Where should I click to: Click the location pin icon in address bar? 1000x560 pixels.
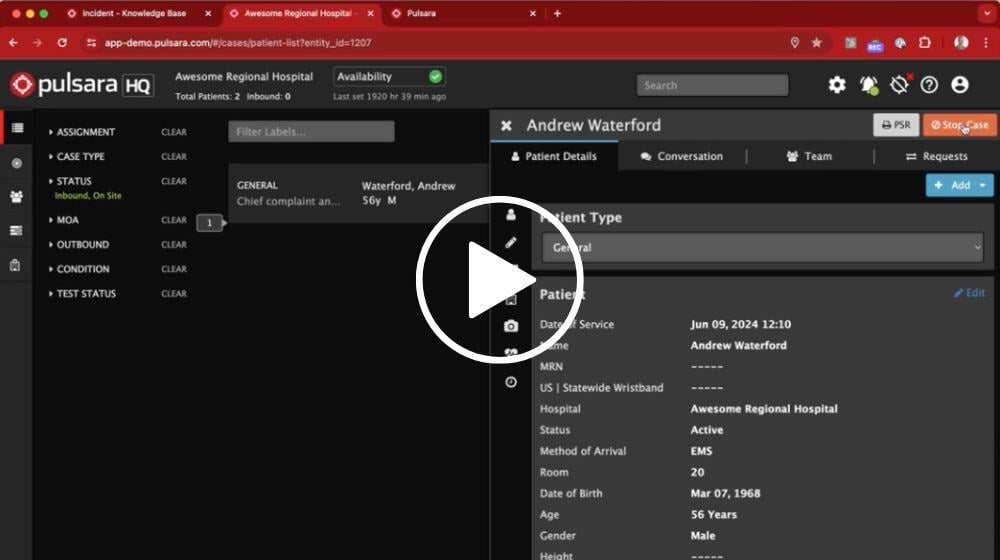[x=795, y=43]
